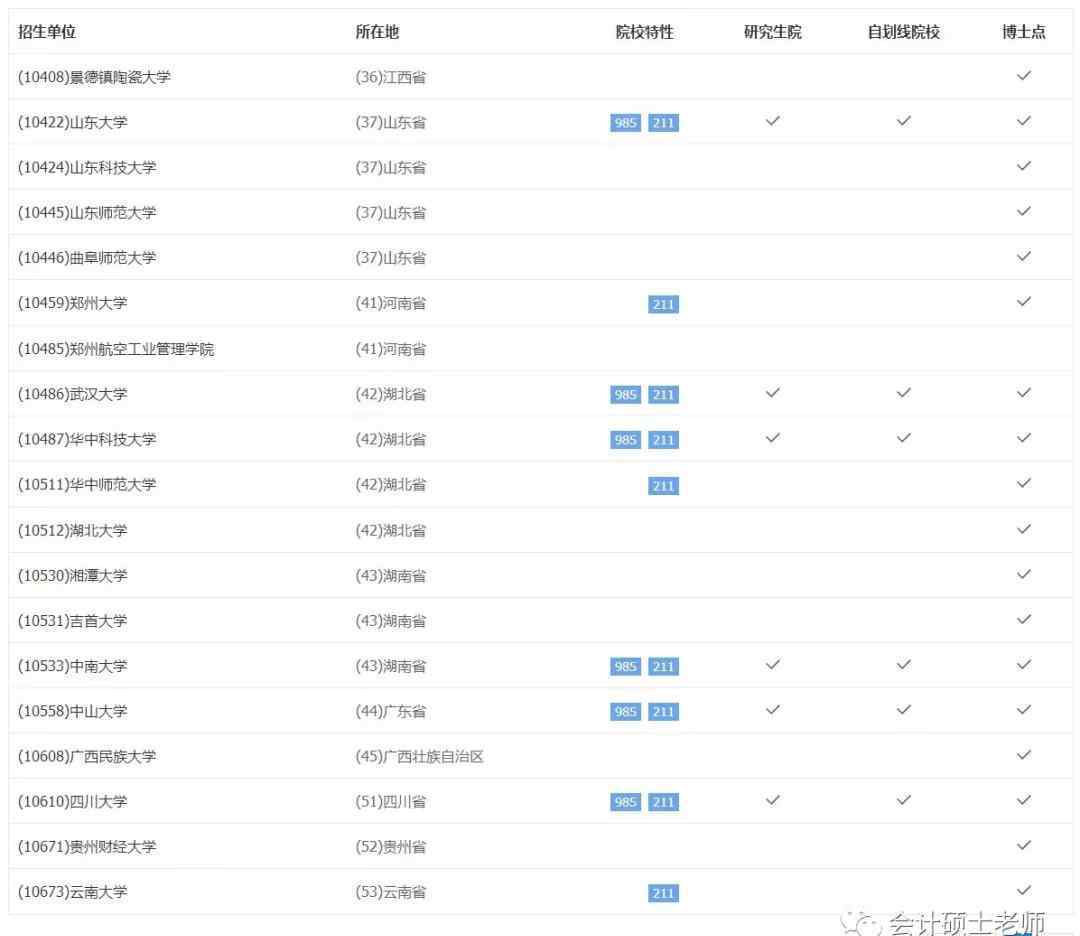Click the 院校特性 column header
The image size is (1080, 936).
click(645, 32)
